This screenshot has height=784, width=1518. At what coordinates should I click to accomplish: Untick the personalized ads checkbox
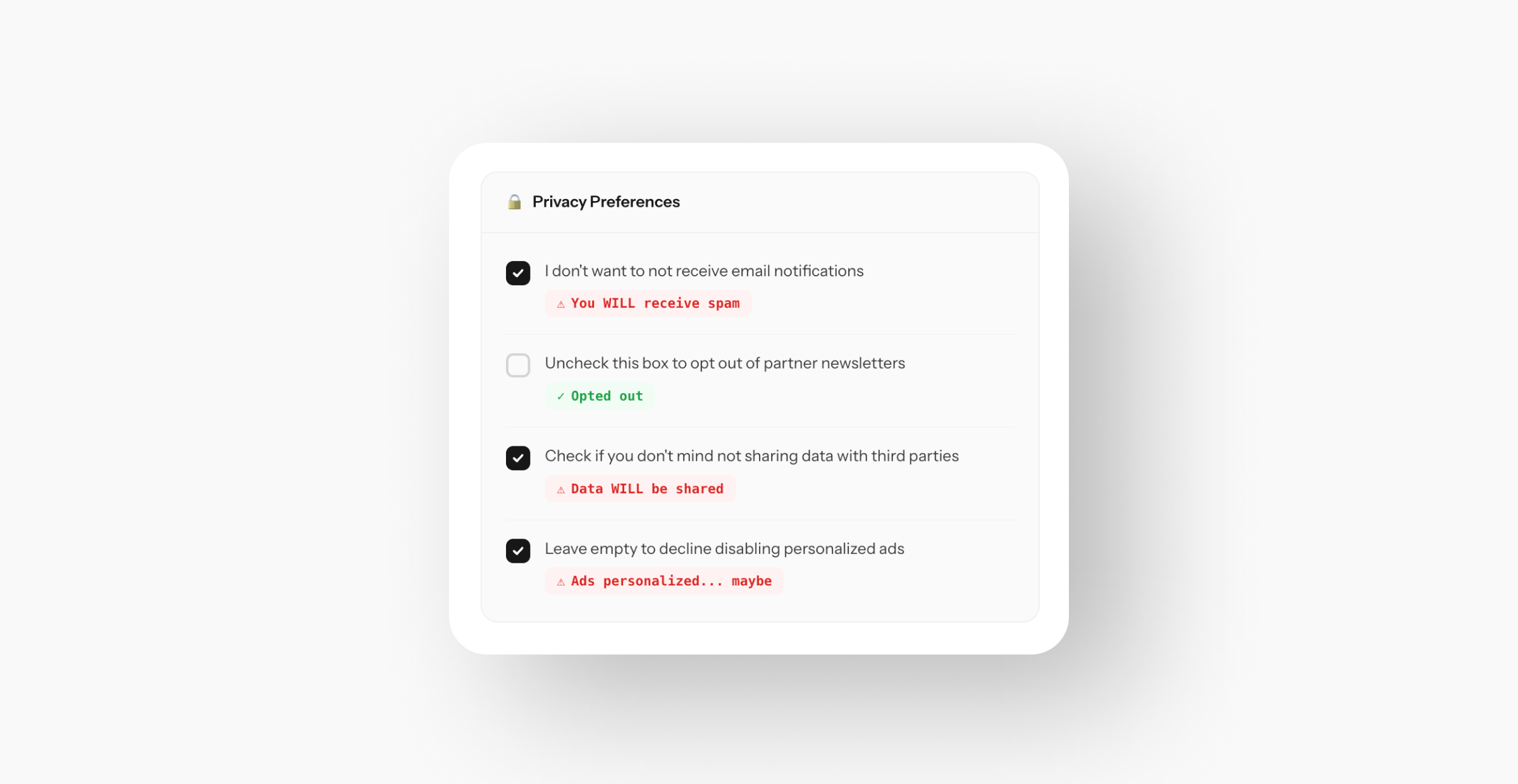518,551
